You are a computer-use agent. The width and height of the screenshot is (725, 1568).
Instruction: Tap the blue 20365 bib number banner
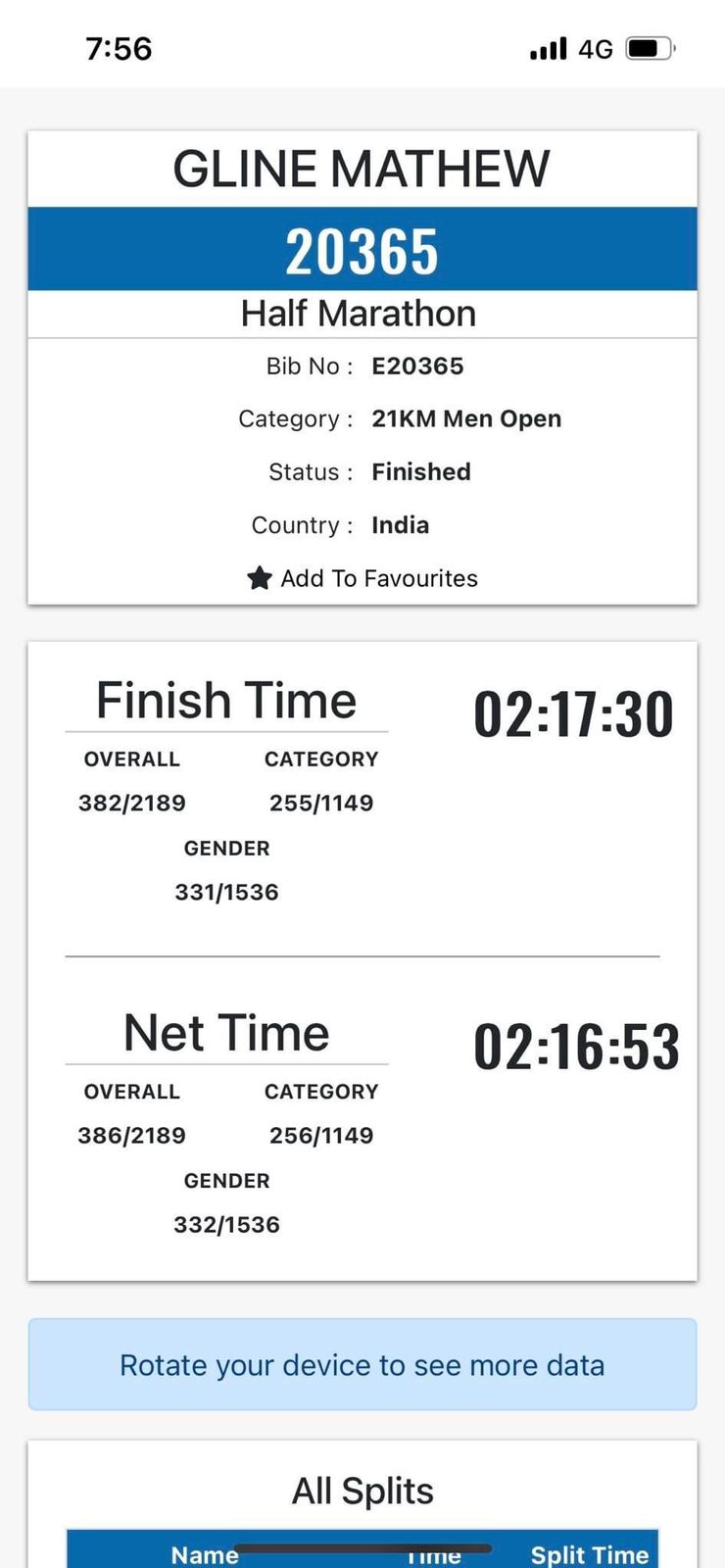click(x=362, y=250)
